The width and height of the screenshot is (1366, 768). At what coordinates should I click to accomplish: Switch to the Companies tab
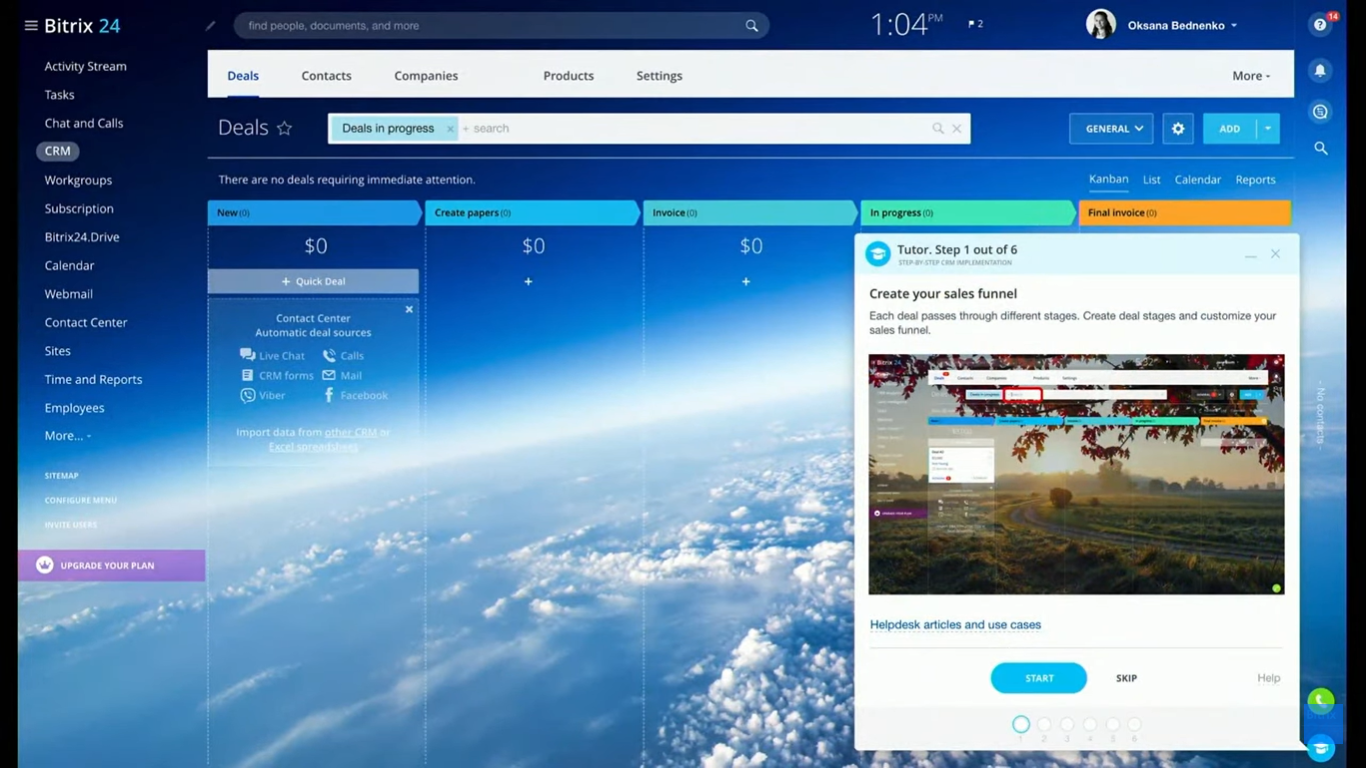click(426, 76)
